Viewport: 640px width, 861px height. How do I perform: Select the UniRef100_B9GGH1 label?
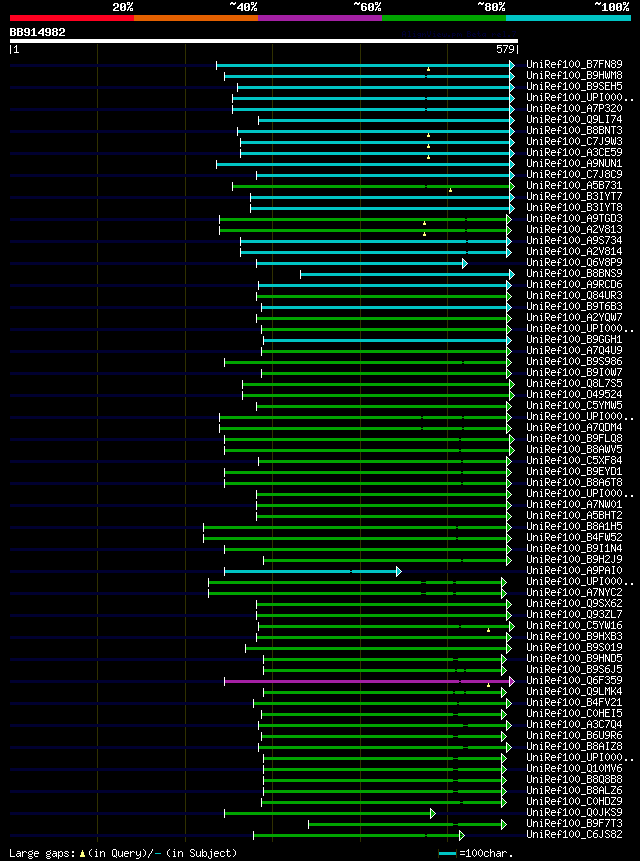[x=574, y=339]
